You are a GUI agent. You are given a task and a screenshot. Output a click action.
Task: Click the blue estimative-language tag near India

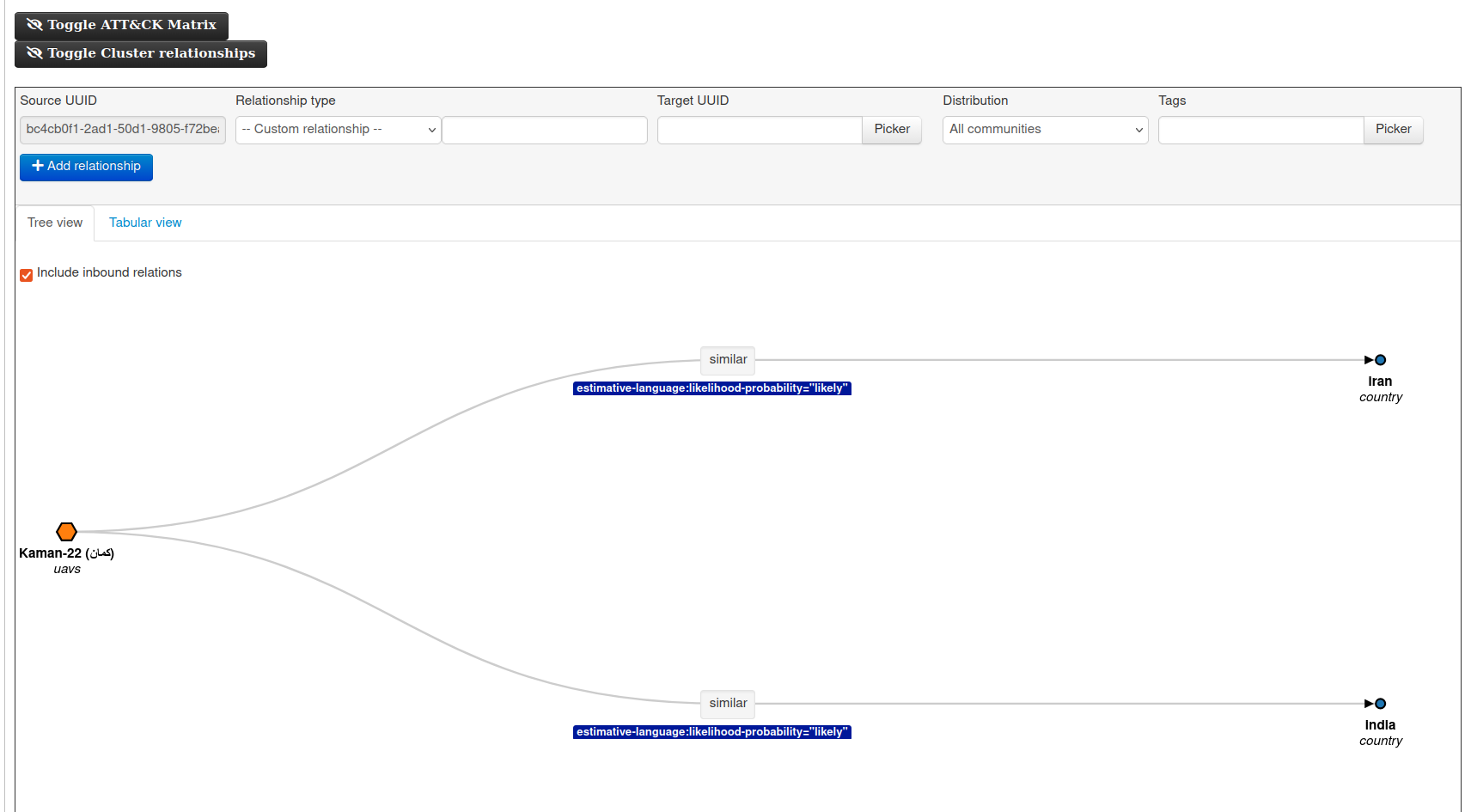point(711,731)
